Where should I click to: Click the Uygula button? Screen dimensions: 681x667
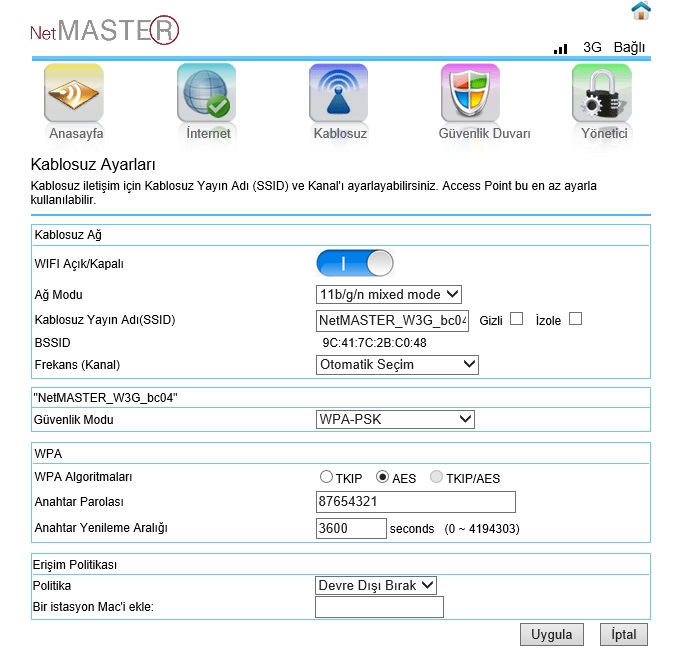point(552,634)
